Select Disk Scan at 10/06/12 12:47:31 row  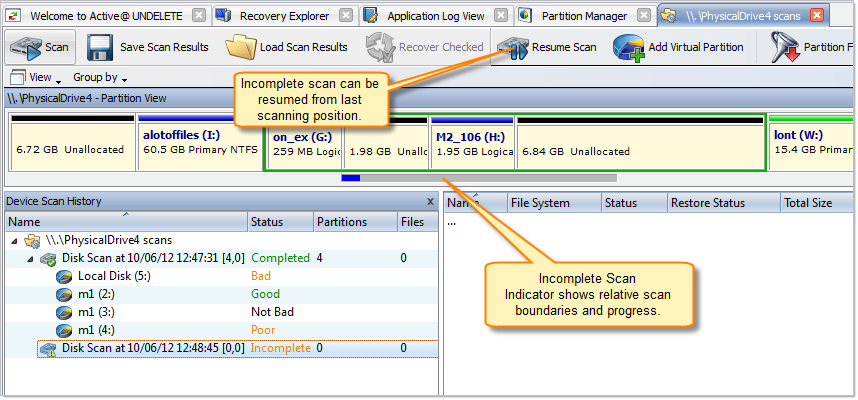(222, 258)
